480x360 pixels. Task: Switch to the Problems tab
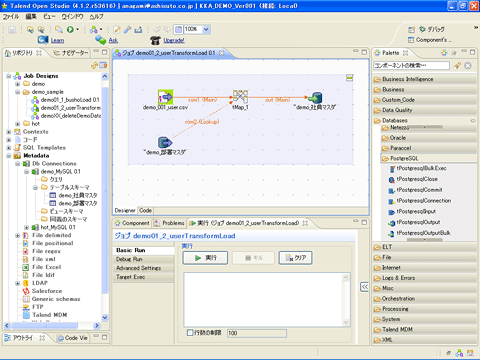[169, 223]
